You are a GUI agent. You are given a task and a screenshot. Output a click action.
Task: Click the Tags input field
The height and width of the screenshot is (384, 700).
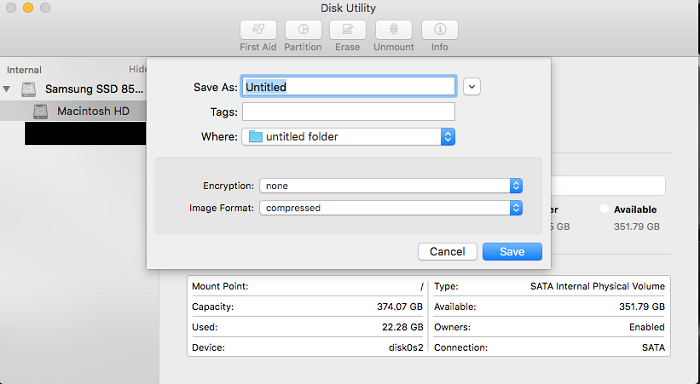(349, 112)
